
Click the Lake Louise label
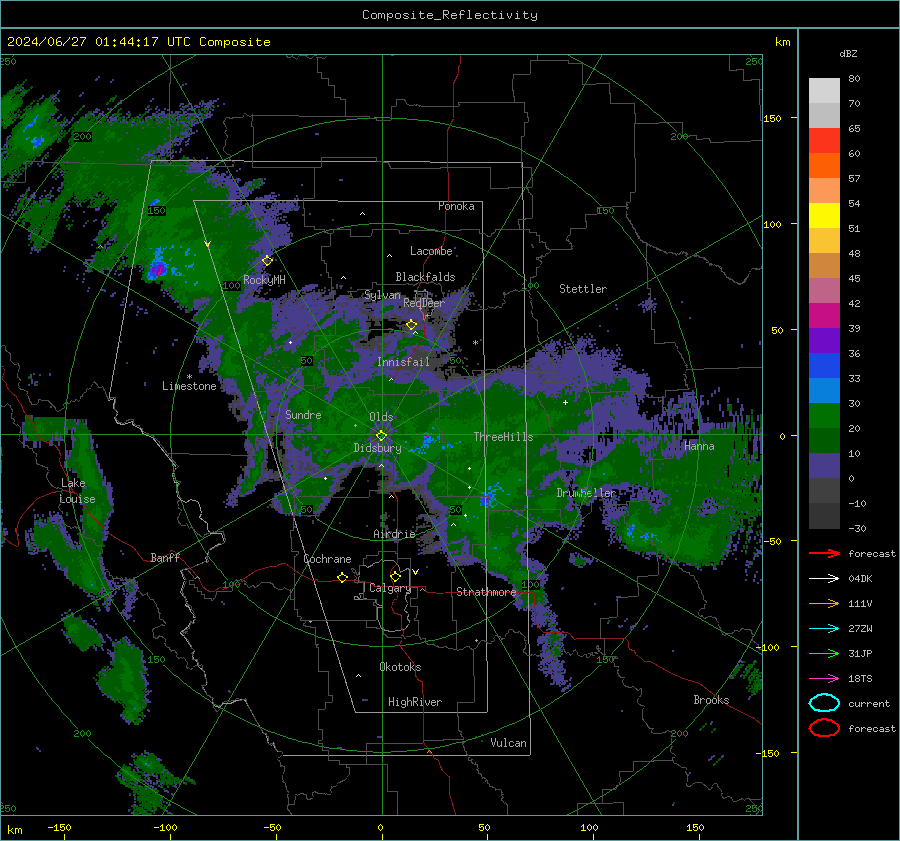point(77,491)
